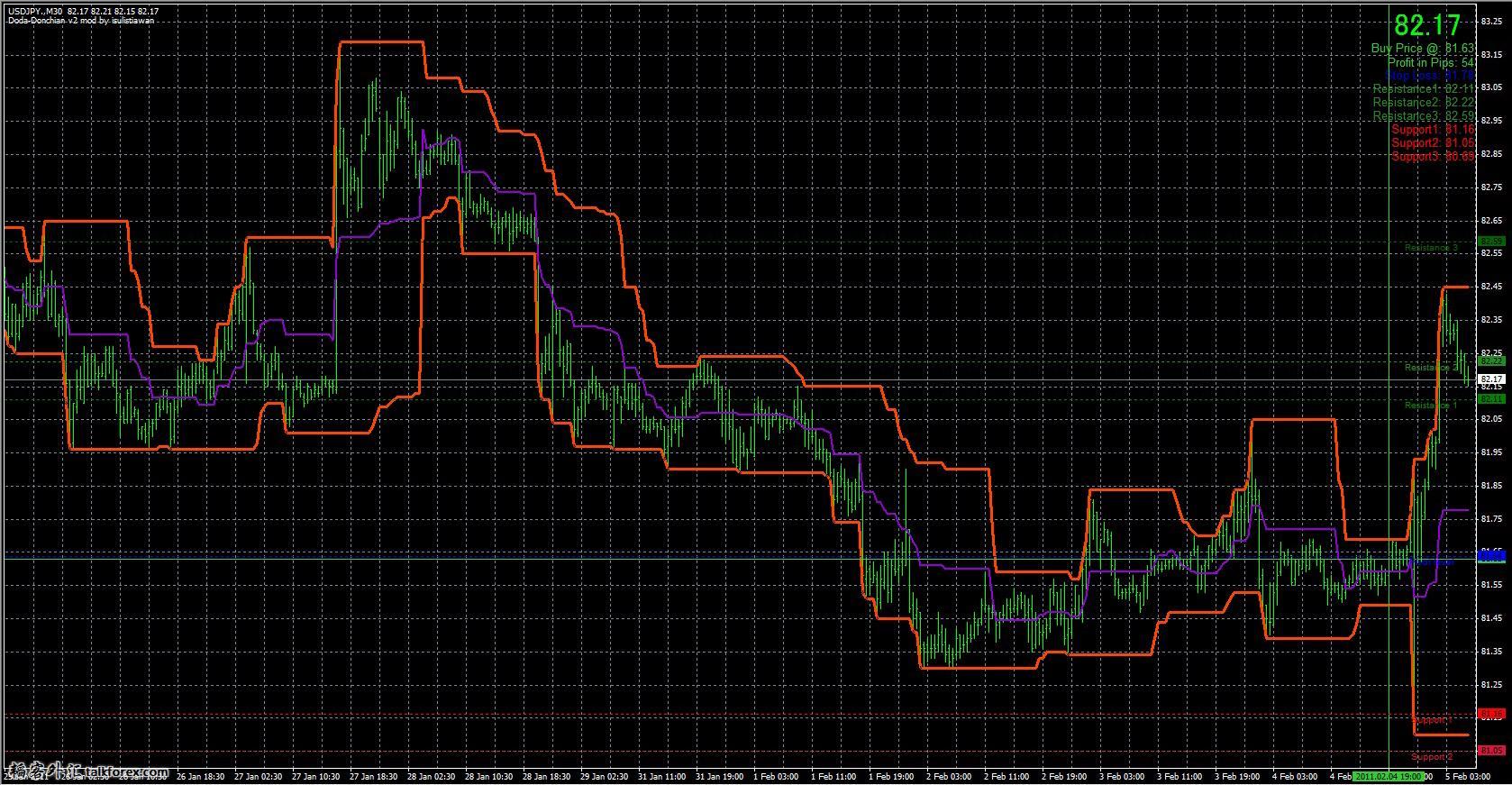Click the 'Support 2' line label on chart
1512x785 pixels.
1432,757
